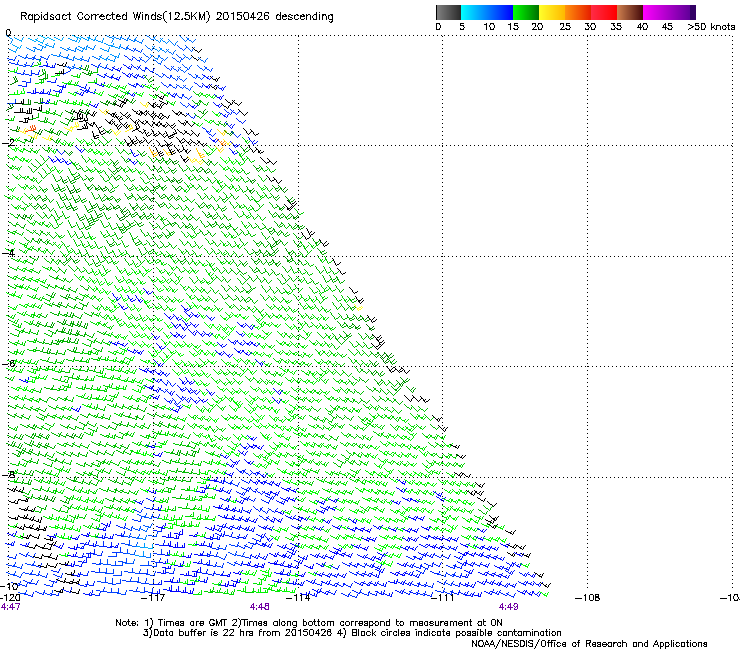Click the yellow 20-25 knots legend swatch
Screen dimensions: 740x650
552,12
